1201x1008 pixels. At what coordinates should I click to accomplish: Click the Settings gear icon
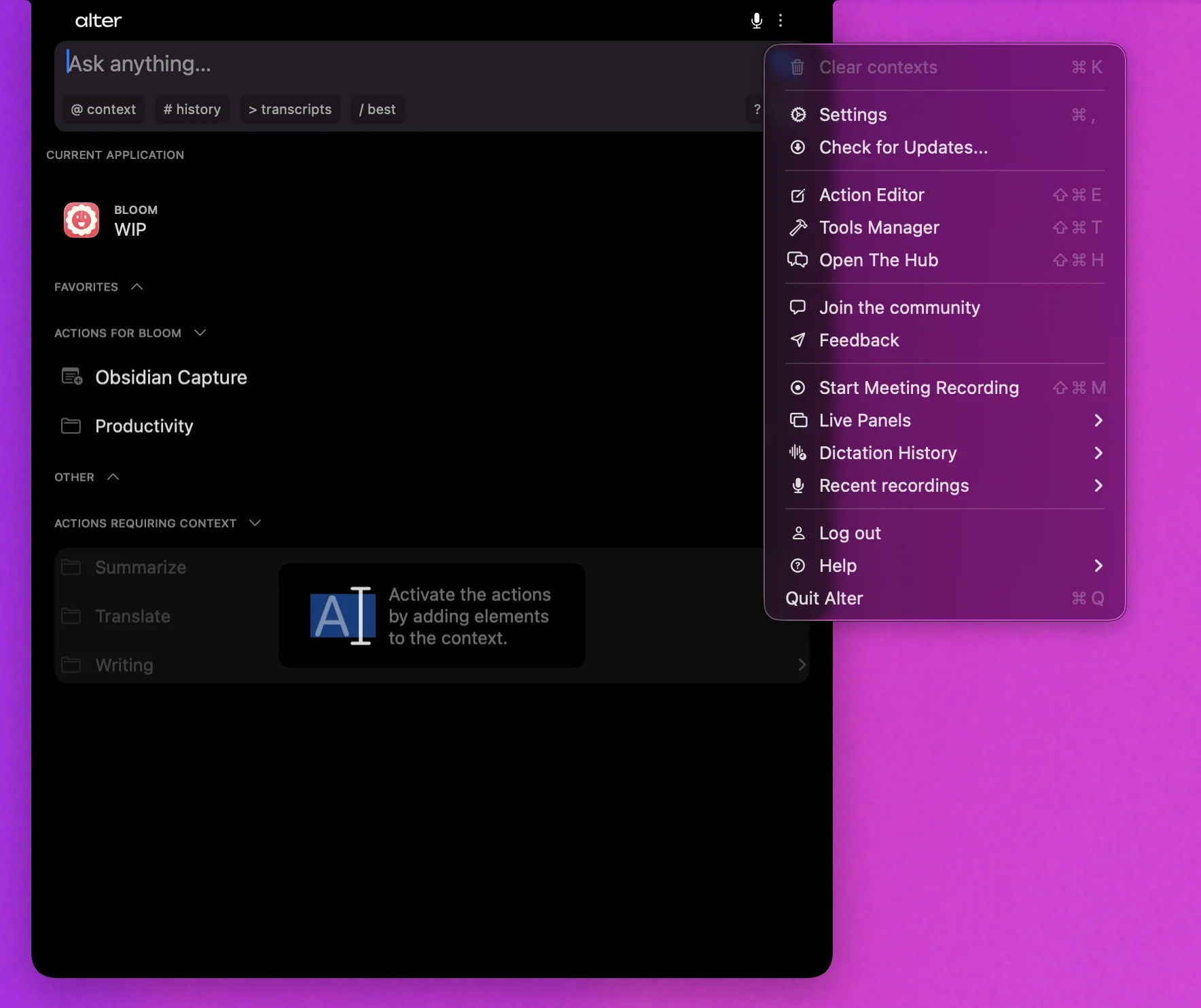(x=797, y=114)
